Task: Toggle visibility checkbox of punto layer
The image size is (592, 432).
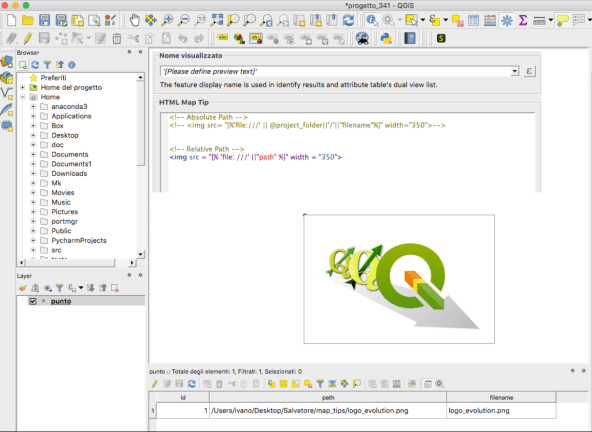Action: (33, 301)
